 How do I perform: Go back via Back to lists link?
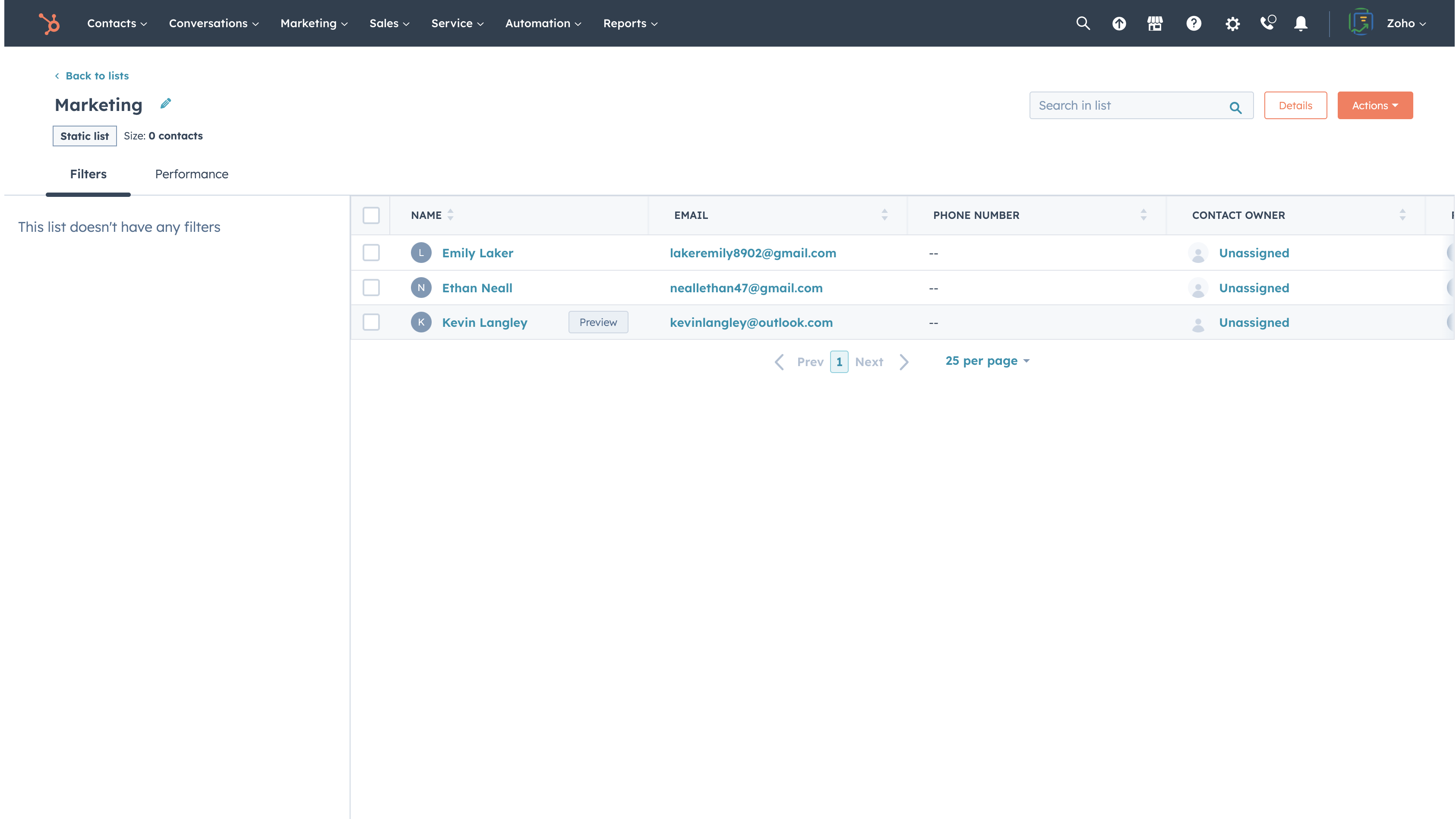pos(97,76)
